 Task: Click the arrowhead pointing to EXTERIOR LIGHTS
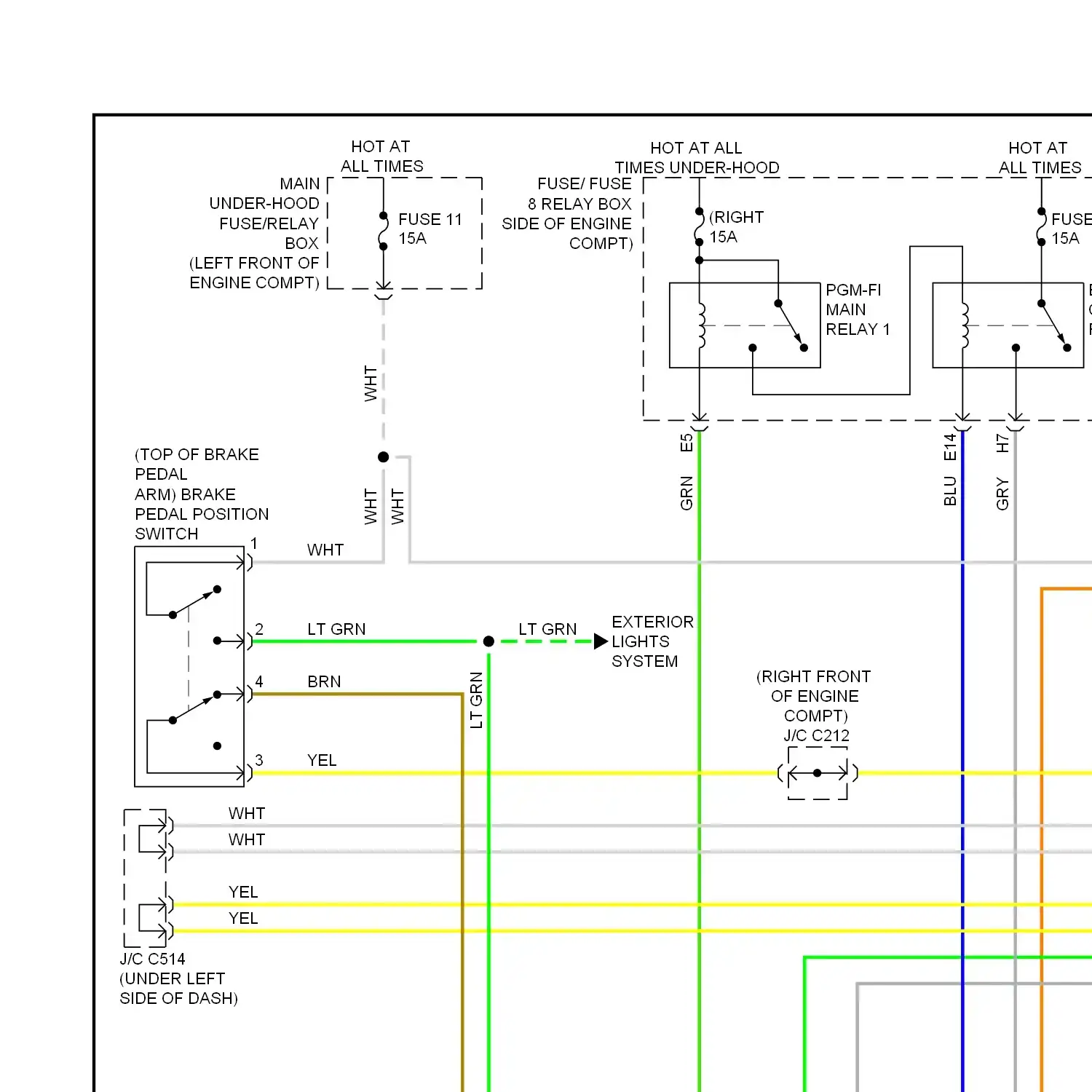[x=601, y=641]
